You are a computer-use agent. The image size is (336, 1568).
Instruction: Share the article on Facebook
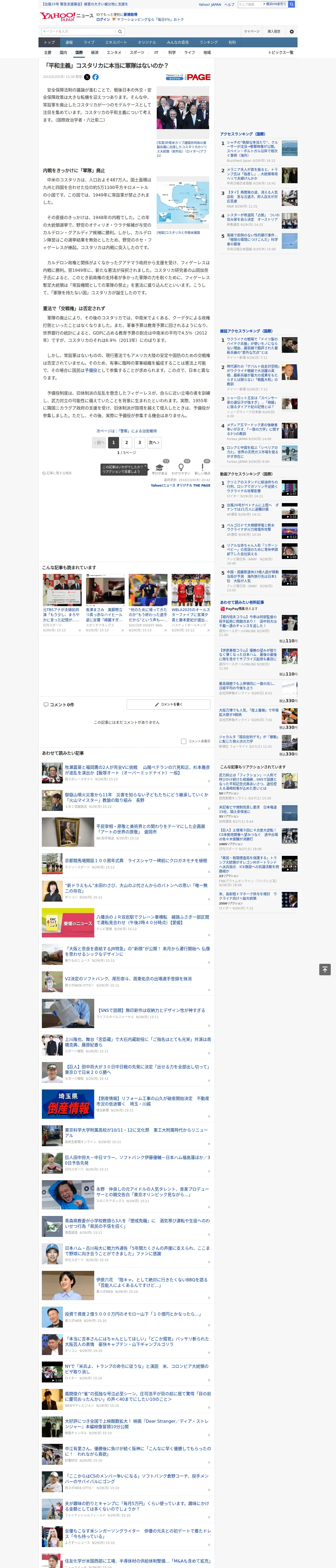click(x=95, y=77)
